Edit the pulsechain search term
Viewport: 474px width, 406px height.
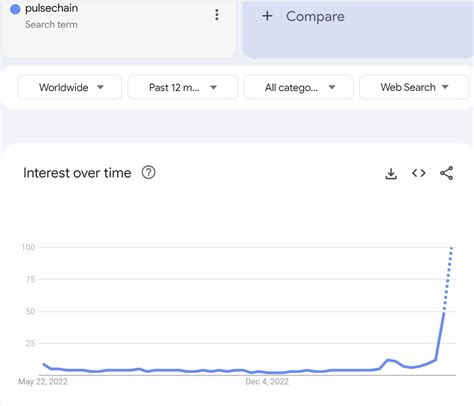51,8
